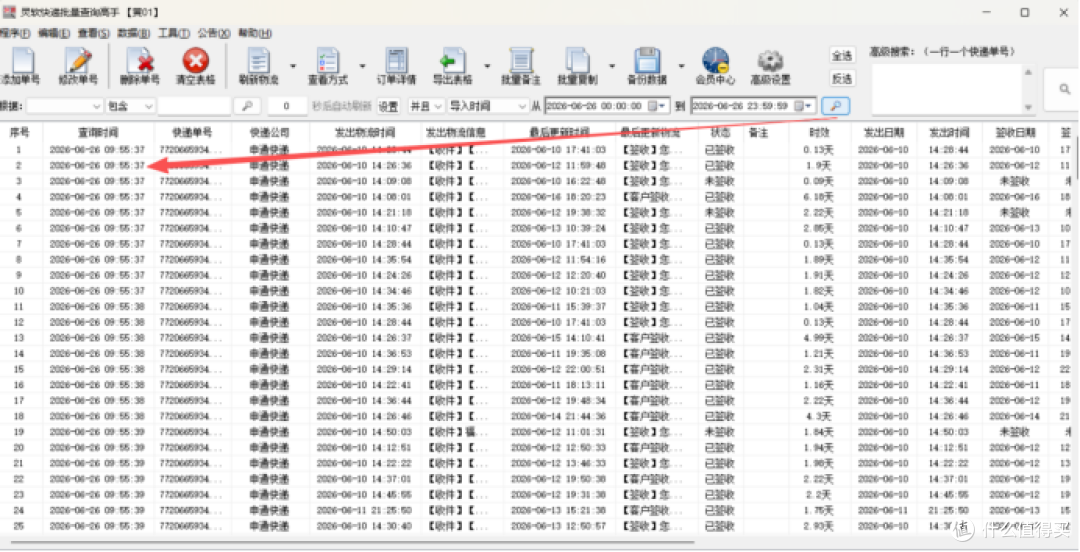This screenshot has width=1080, height=552.
Task: Open the 帮助(H) menu
Action: tap(255, 33)
